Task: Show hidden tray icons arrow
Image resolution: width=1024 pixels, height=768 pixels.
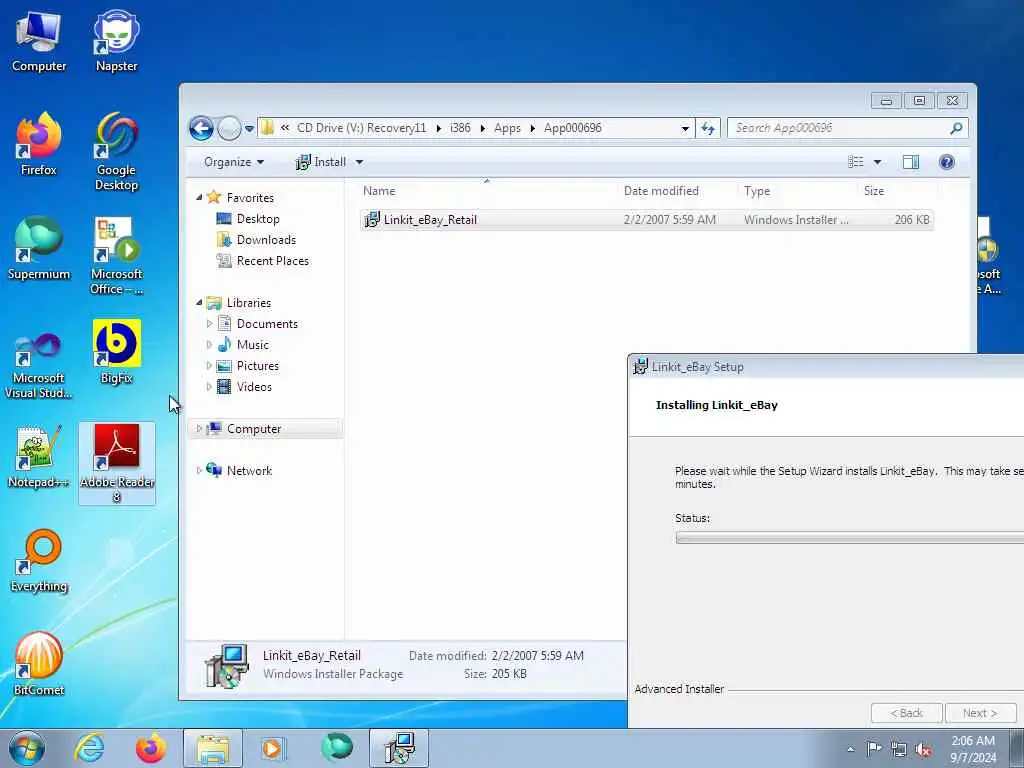Action: [x=850, y=750]
